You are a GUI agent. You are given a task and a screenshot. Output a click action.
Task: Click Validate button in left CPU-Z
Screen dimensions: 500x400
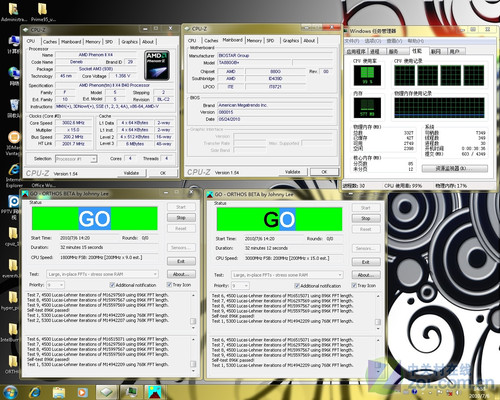[131, 173]
